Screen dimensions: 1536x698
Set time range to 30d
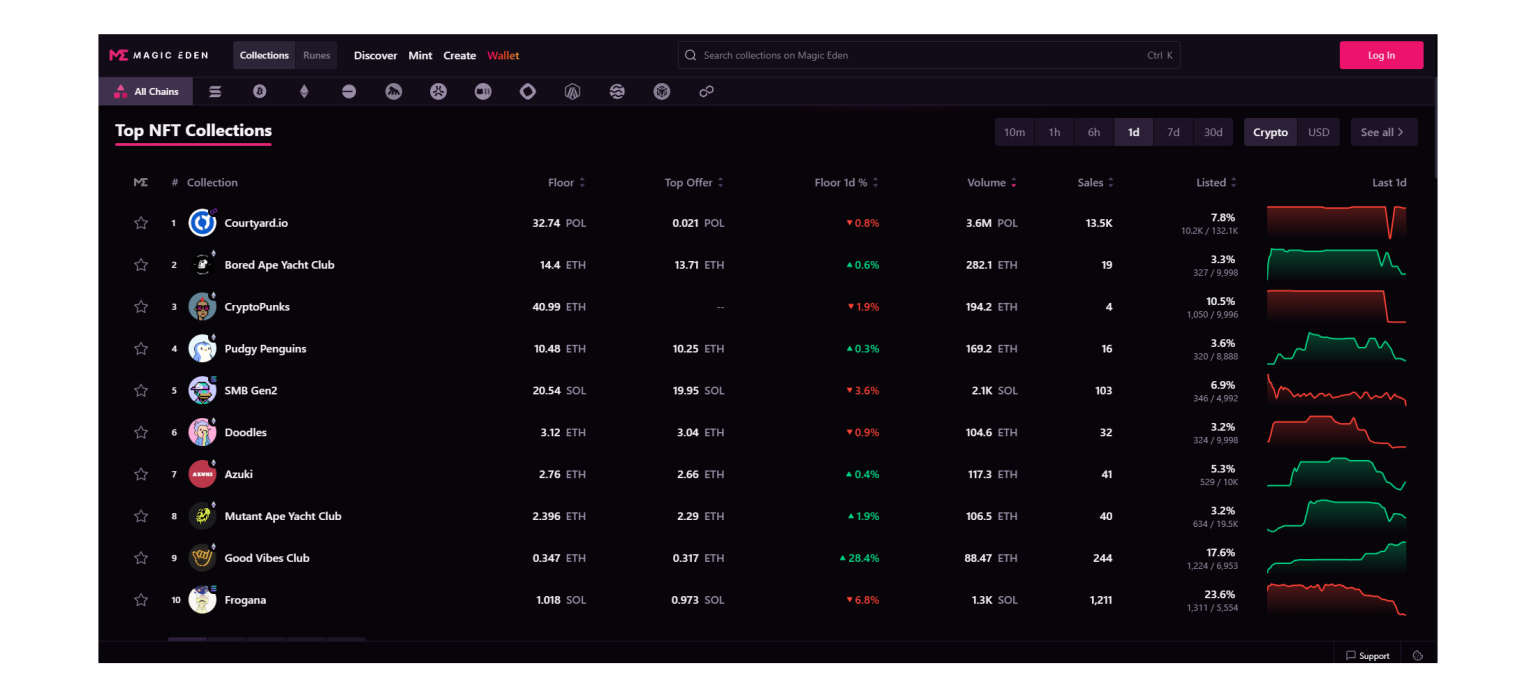click(x=1213, y=132)
